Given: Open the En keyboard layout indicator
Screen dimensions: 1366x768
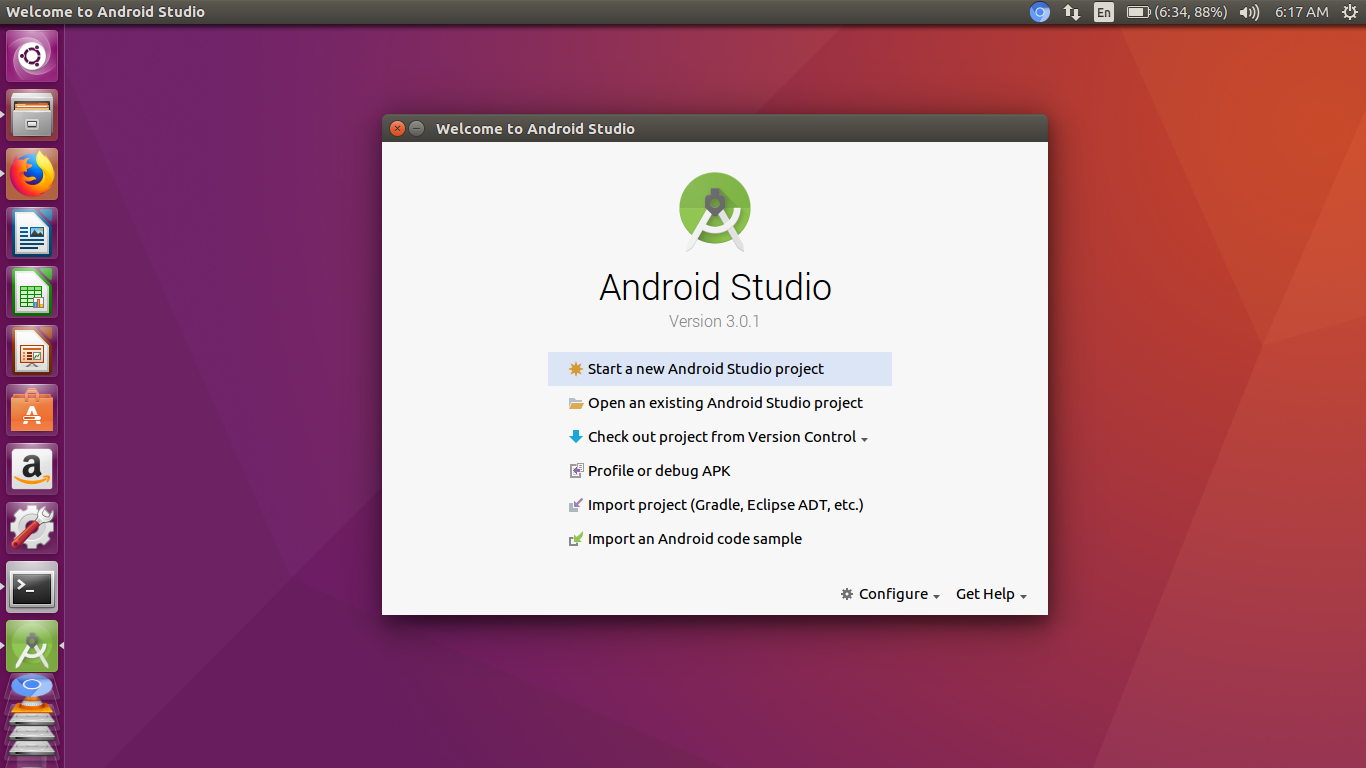Looking at the screenshot, I should click(1104, 12).
